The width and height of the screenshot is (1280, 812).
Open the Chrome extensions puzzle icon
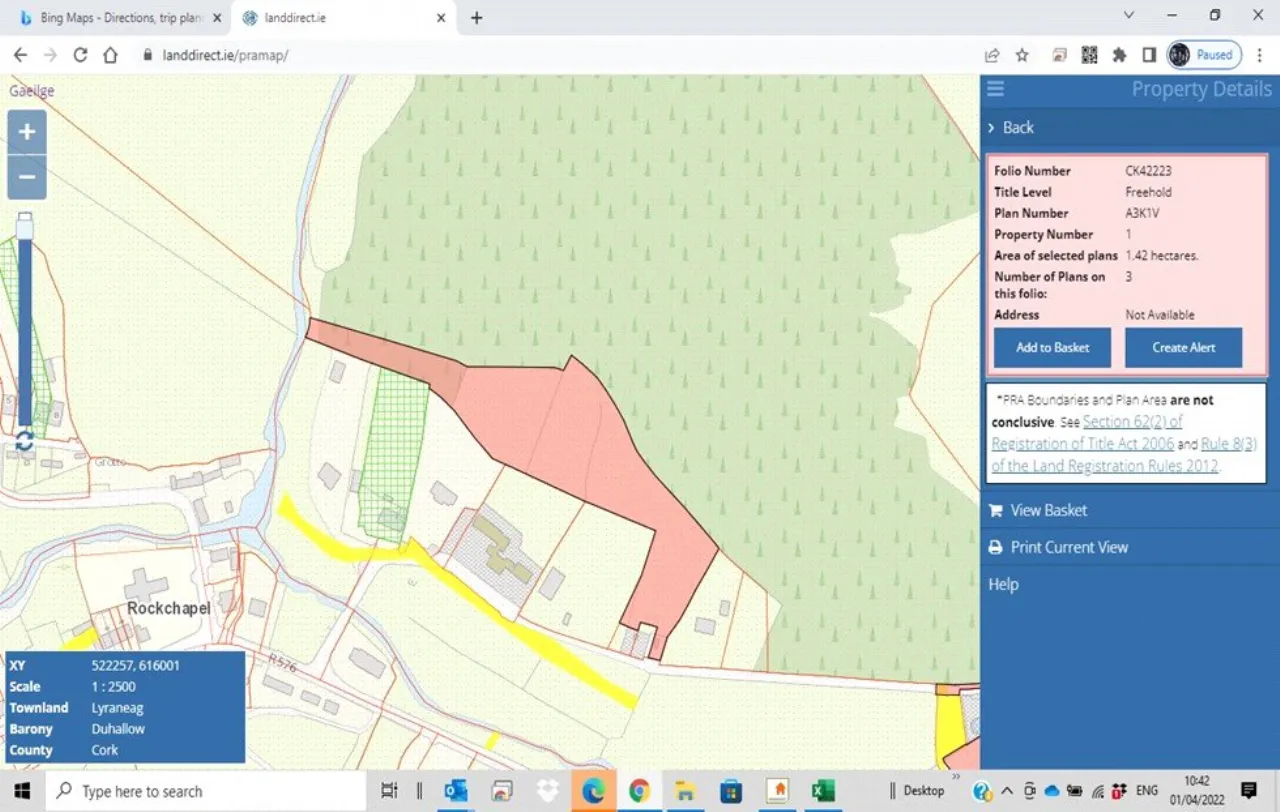coord(1119,55)
